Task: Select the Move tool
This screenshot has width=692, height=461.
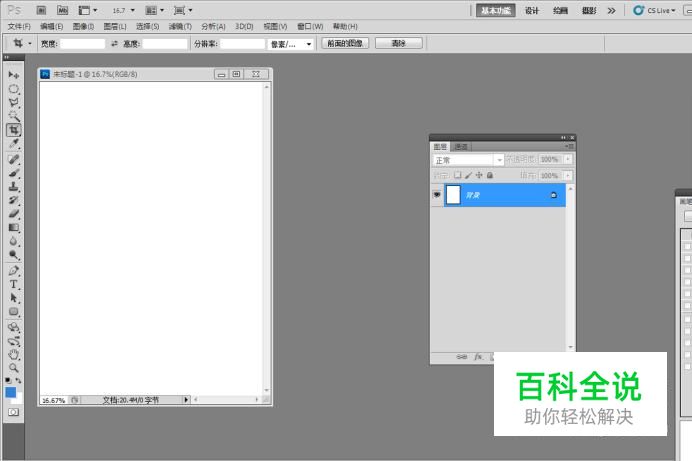Action: pos(14,75)
